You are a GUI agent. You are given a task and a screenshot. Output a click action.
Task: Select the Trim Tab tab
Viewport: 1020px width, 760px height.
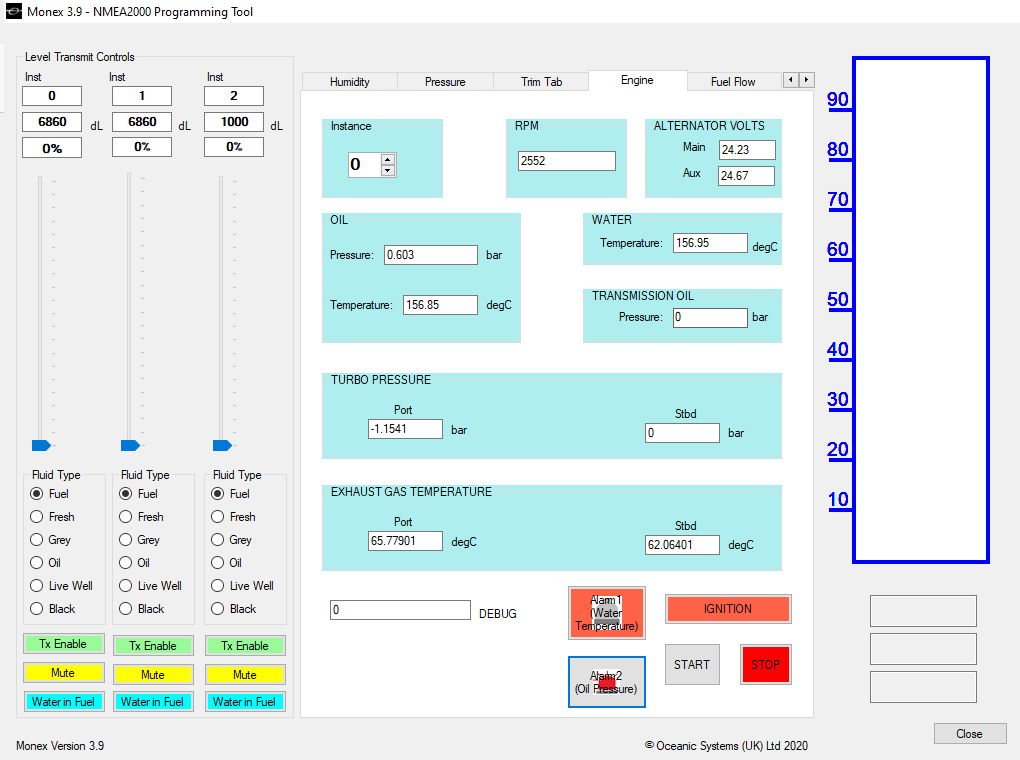coord(541,82)
